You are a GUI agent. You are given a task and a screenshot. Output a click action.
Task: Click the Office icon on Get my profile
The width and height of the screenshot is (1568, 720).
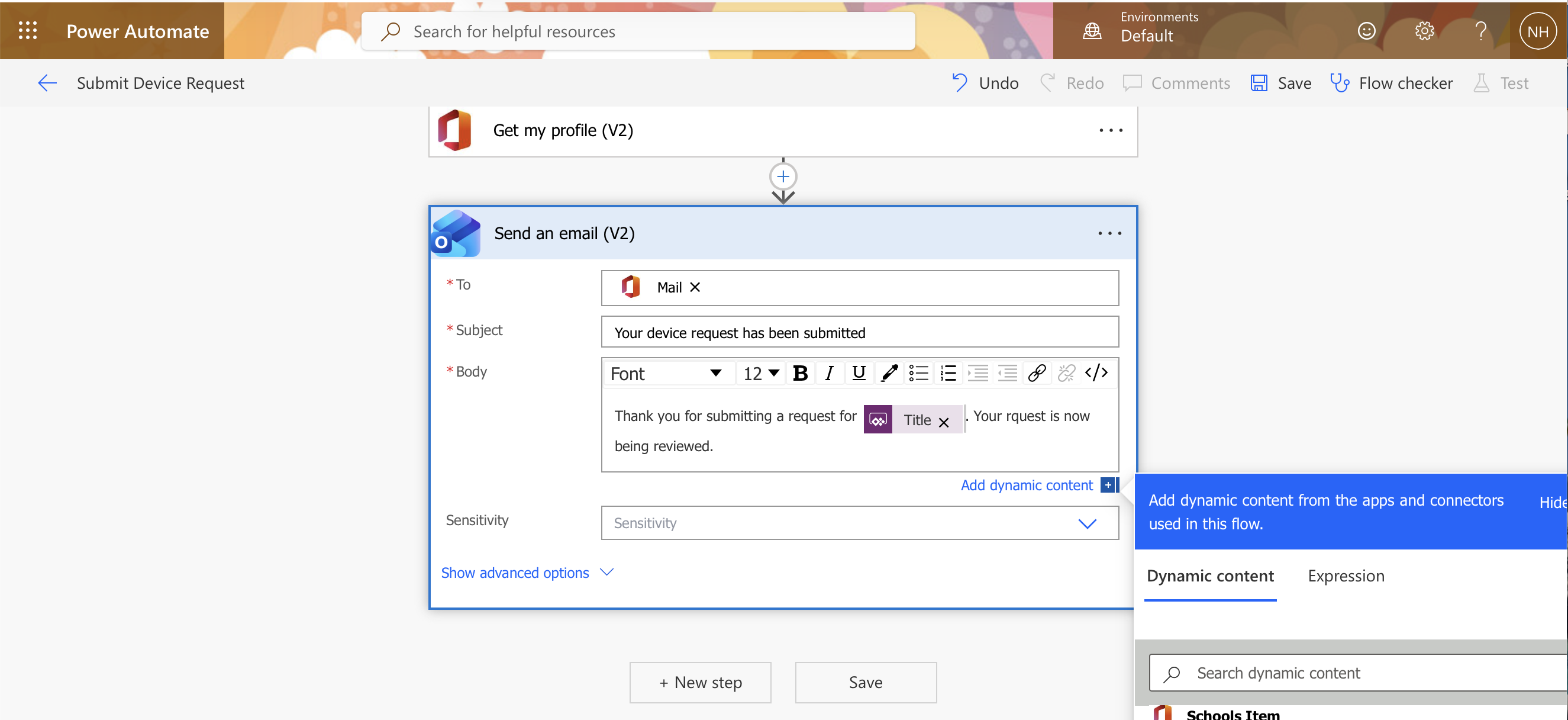454,130
